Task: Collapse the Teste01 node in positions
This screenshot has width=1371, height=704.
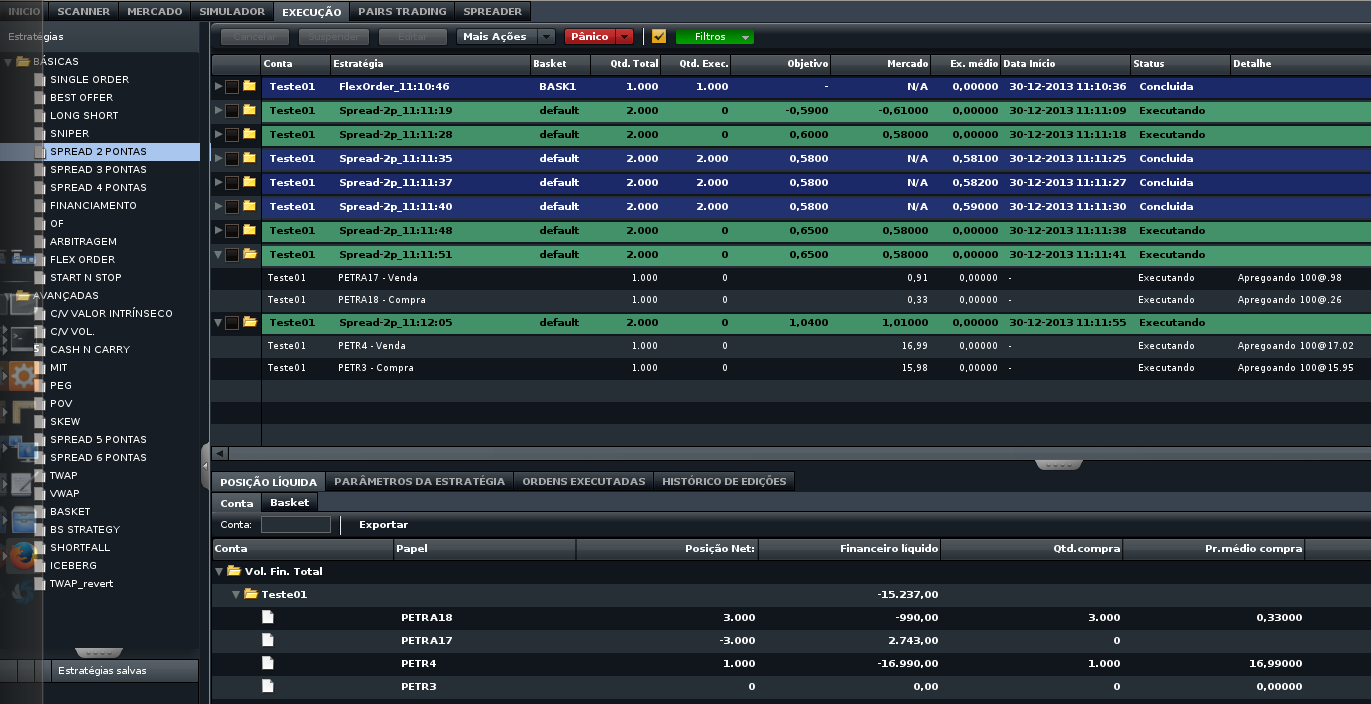Action: (x=236, y=594)
